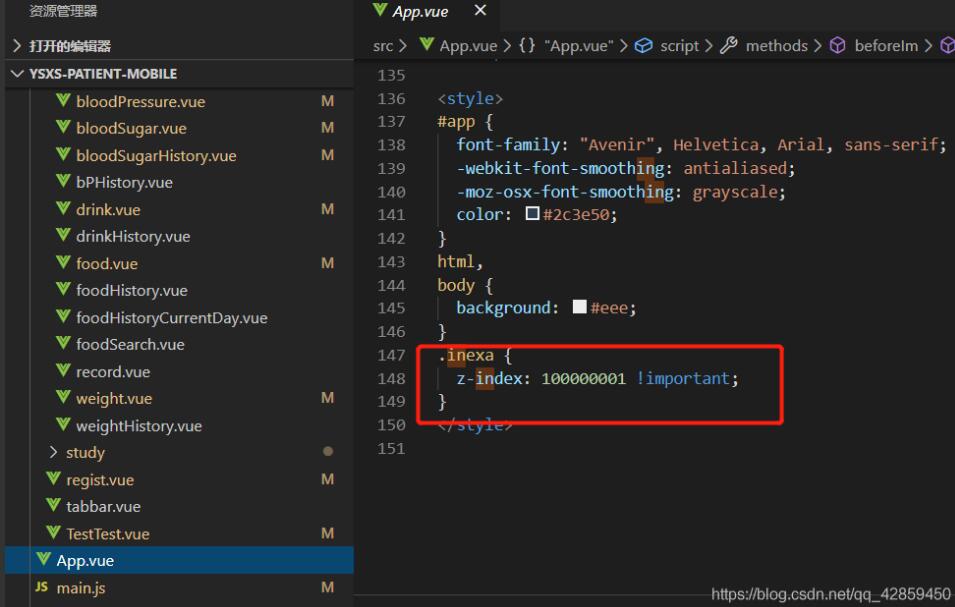The width and height of the screenshot is (955, 607).
Task: Click the JS icon beside main.js
Action: [41, 588]
